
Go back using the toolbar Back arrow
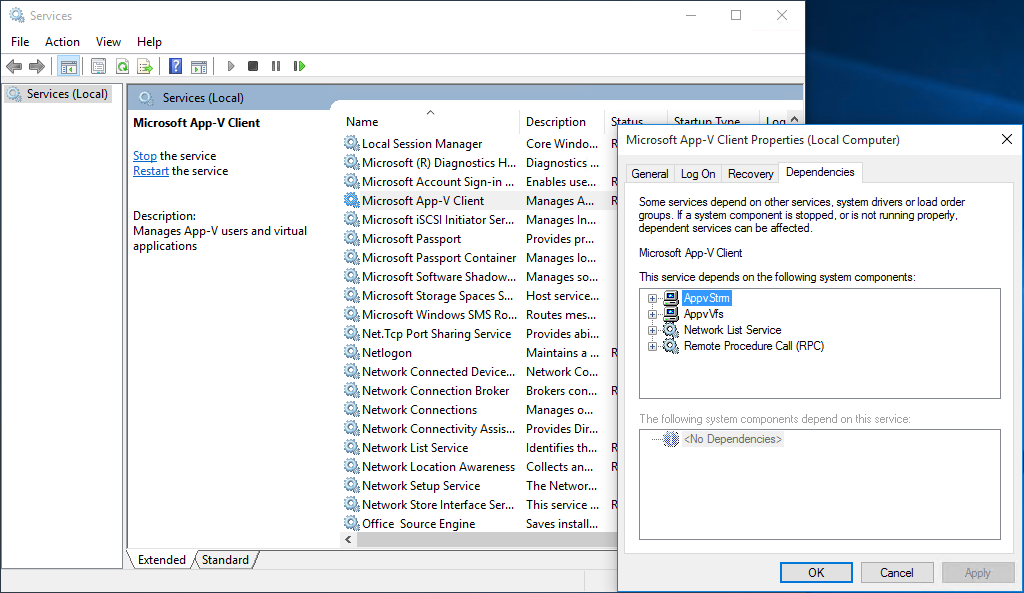[x=14, y=66]
